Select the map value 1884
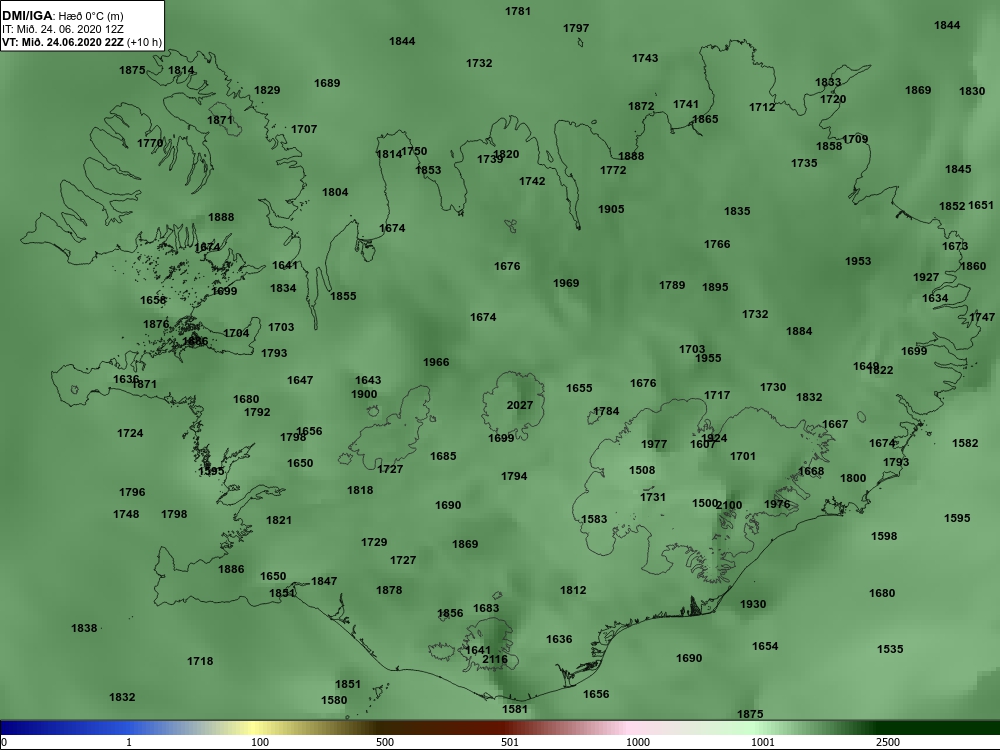Screen dimensions: 1000x750 [799, 331]
